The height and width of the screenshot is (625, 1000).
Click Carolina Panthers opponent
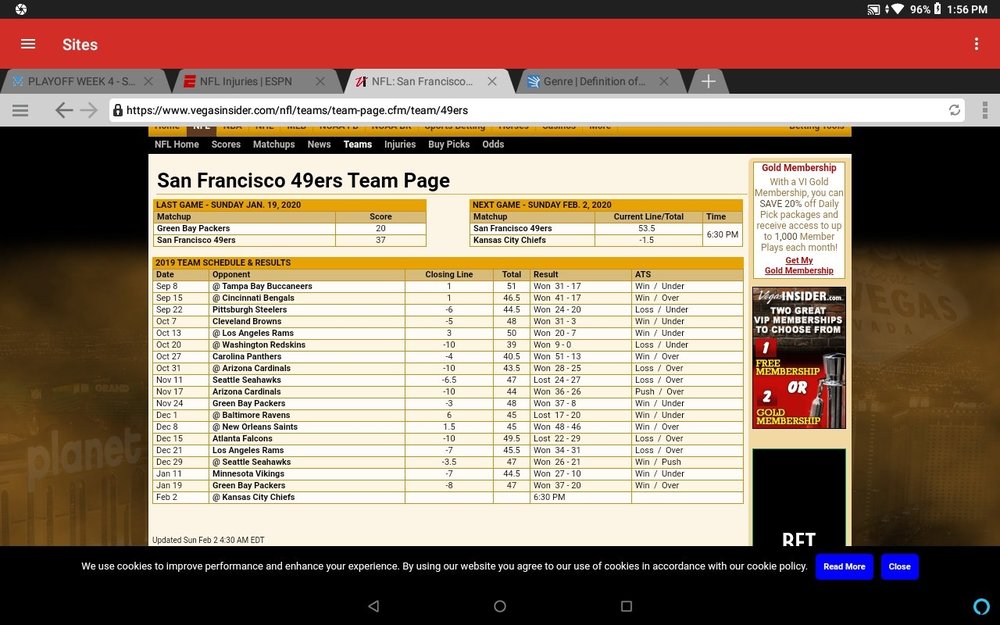coord(246,357)
